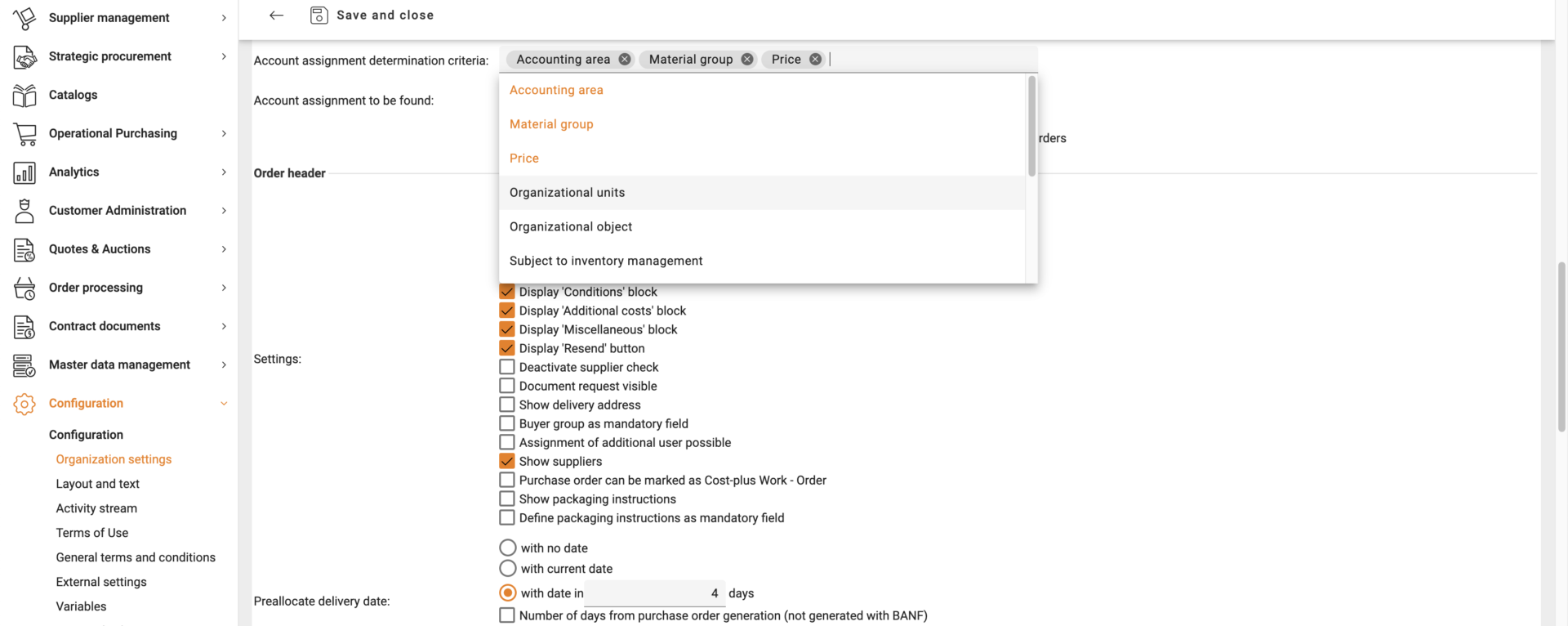Click the Order processing basket icon
1568x626 pixels.
24,288
